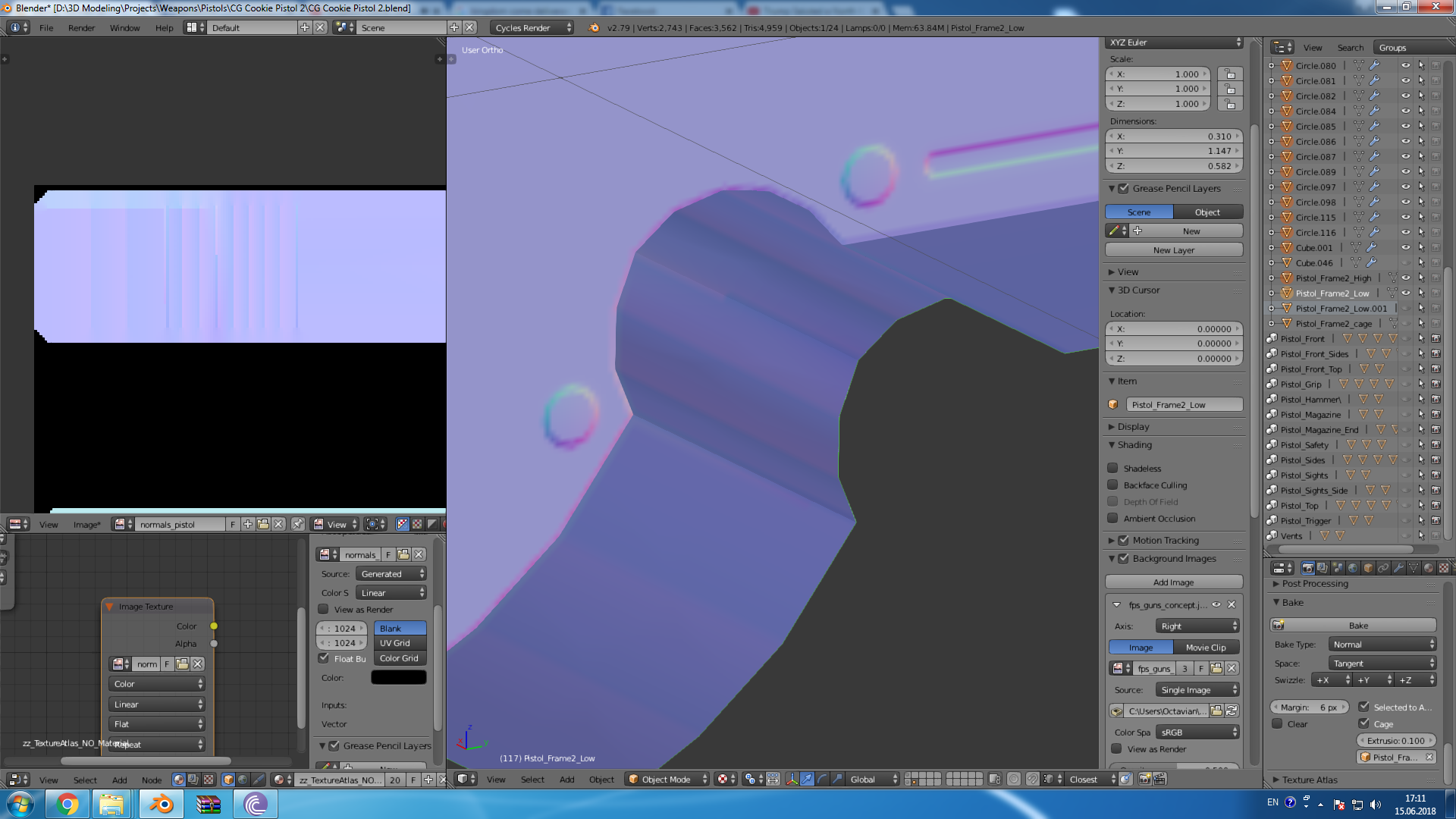The height and width of the screenshot is (819, 1456).
Task: Open the Modifiers wrench properties tab
Action: click(1398, 568)
